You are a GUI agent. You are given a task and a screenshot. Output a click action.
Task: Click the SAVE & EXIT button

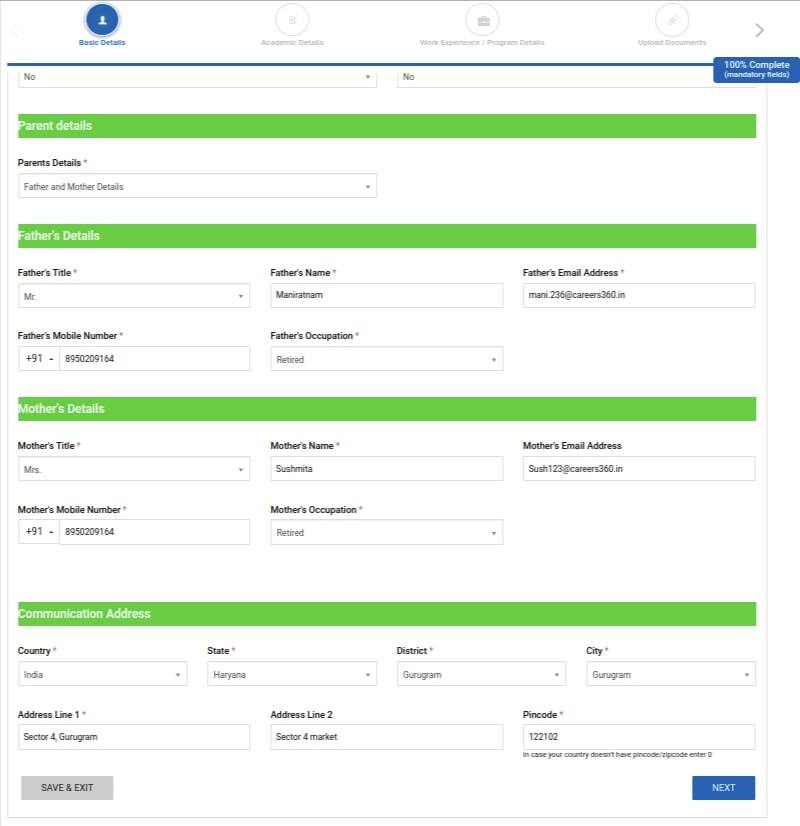(66, 787)
